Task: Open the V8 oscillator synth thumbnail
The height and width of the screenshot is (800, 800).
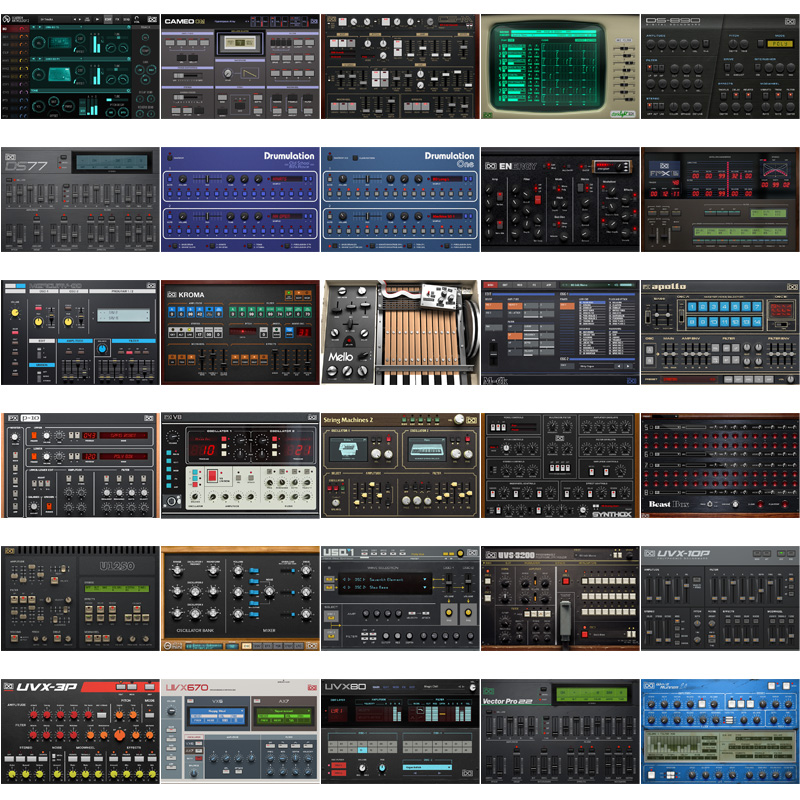Action: pyautogui.click(x=240, y=465)
